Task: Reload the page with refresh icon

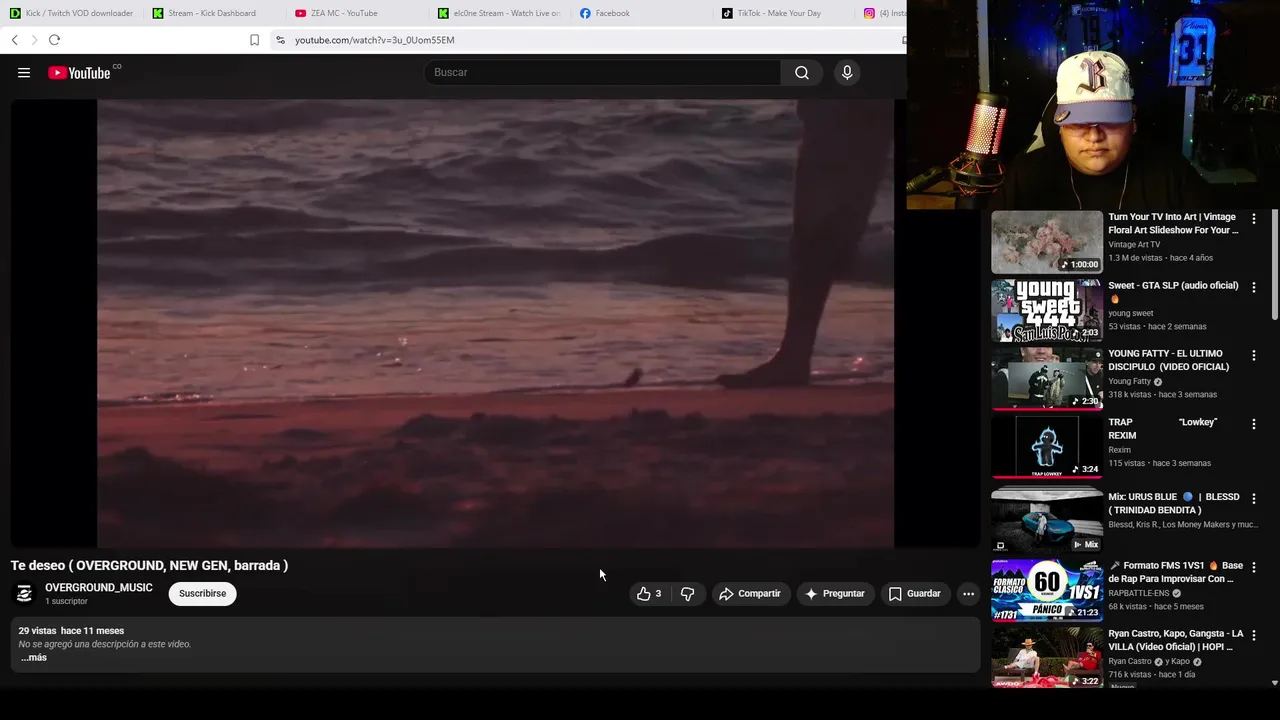Action: click(x=54, y=40)
